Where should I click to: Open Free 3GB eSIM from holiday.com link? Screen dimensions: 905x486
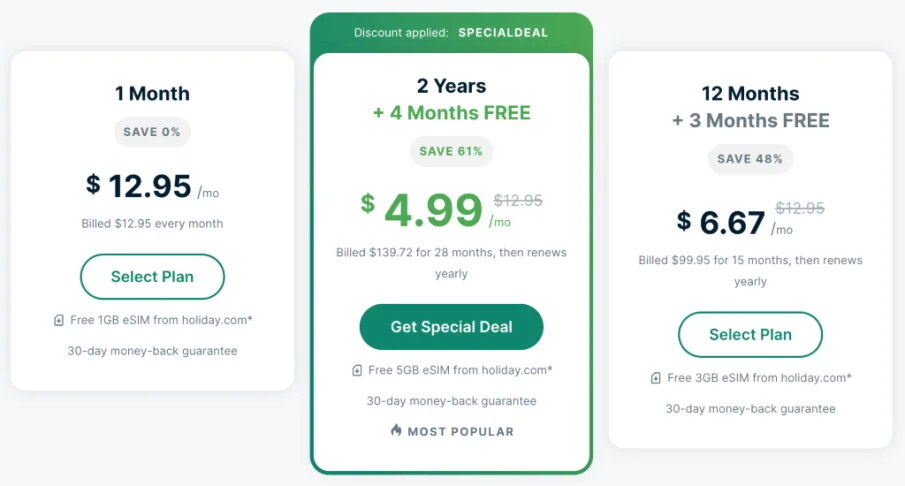(760, 378)
